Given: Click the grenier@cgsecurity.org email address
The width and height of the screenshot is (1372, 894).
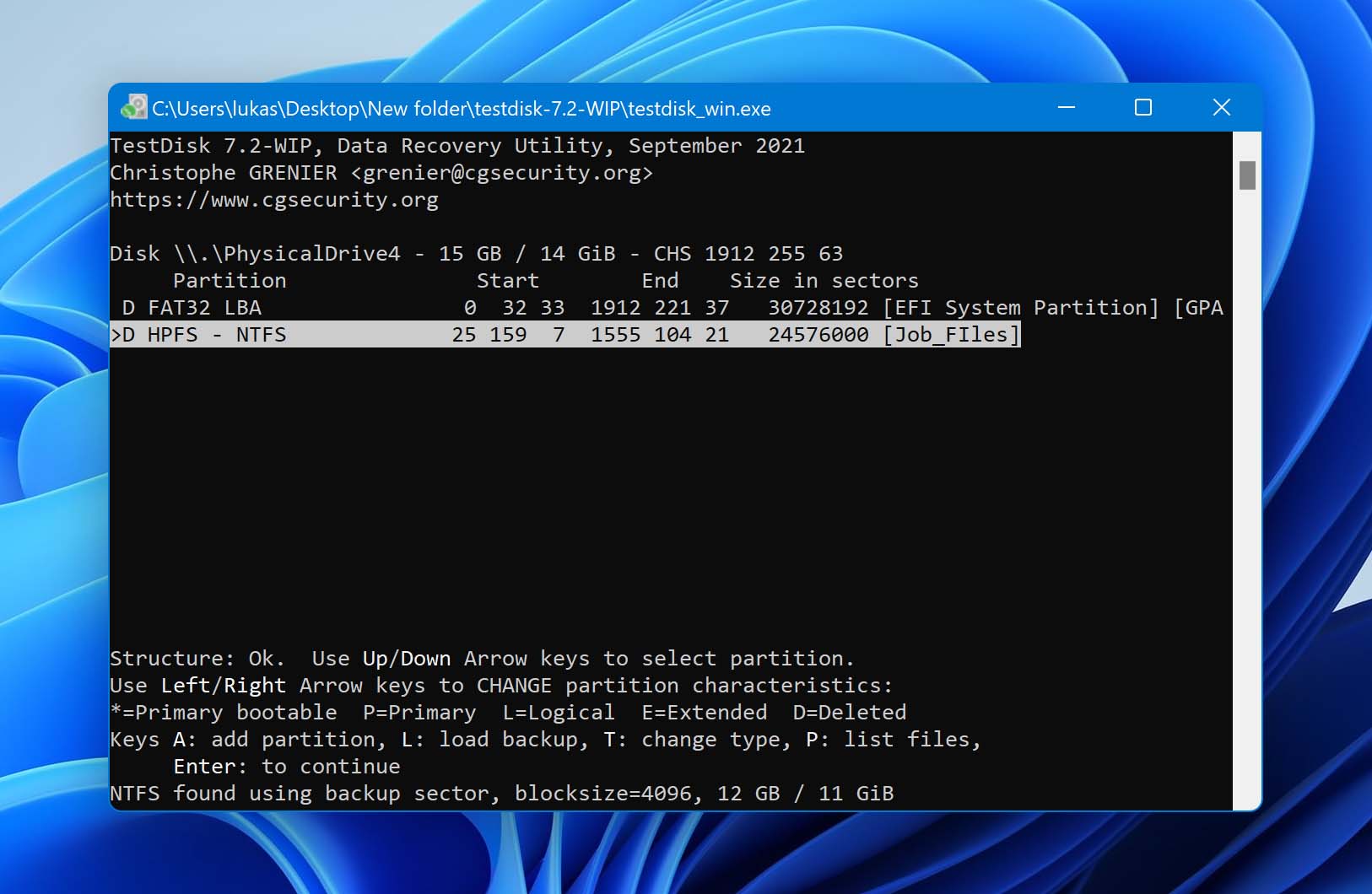Looking at the screenshot, I should pos(502,173).
